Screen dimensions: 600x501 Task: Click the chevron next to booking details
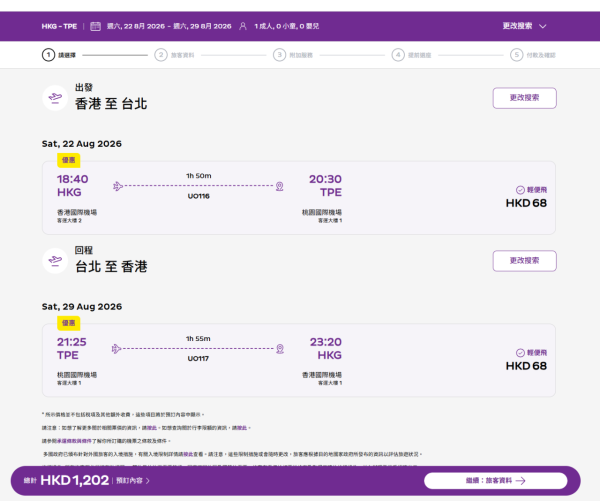click(x=148, y=481)
